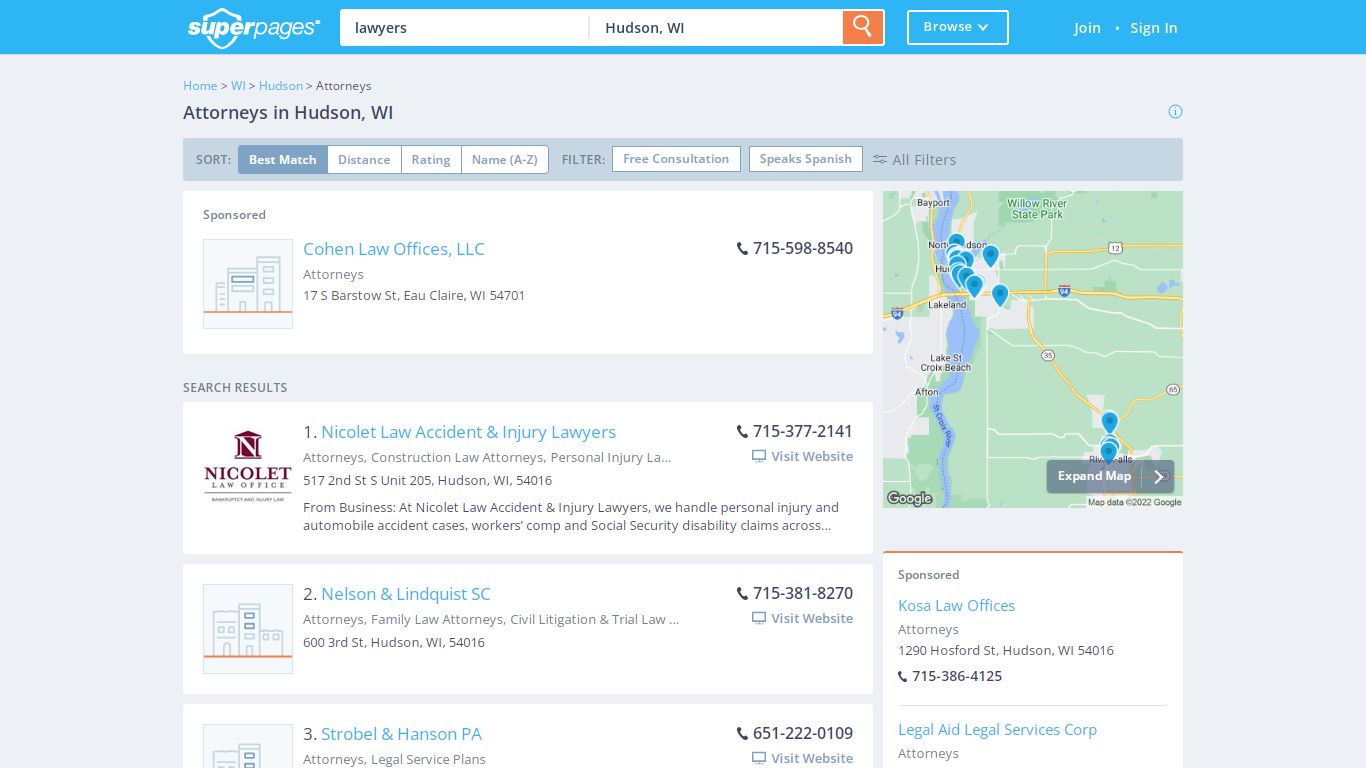The width and height of the screenshot is (1366, 768).
Task: Click the Nicolet Law Office logo thumbnail
Action: 248,466
